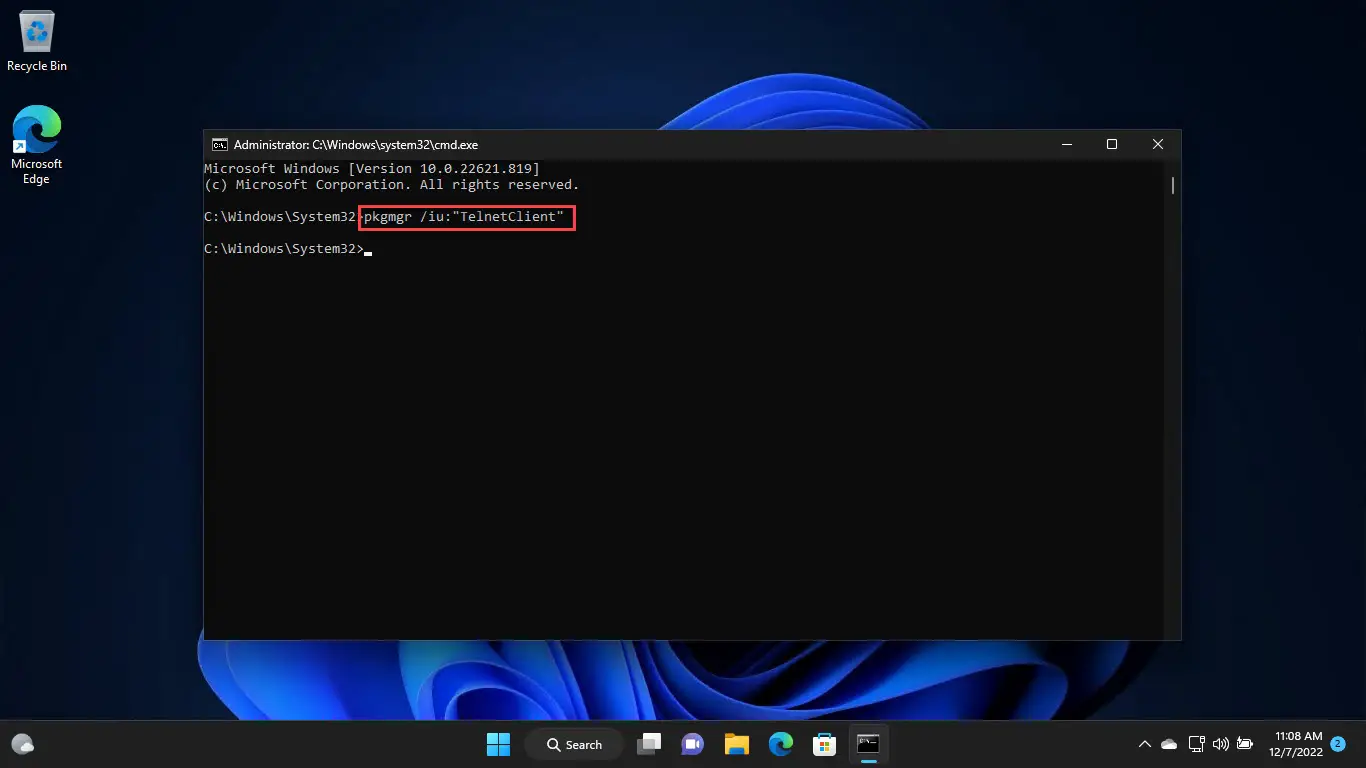Open the taskbar Search box

tap(575, 744)
